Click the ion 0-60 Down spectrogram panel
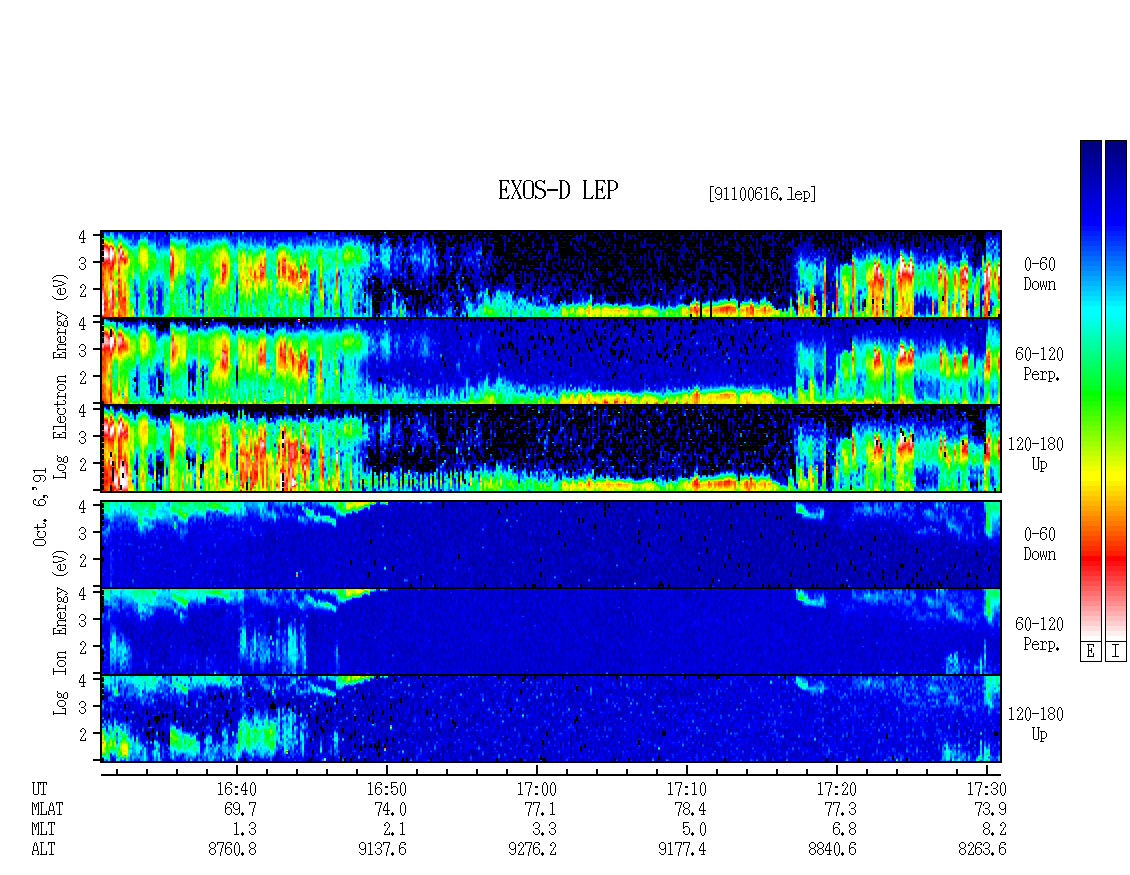Image resolution: width=1130 pixels, height=875 pixels. [551, 544]
